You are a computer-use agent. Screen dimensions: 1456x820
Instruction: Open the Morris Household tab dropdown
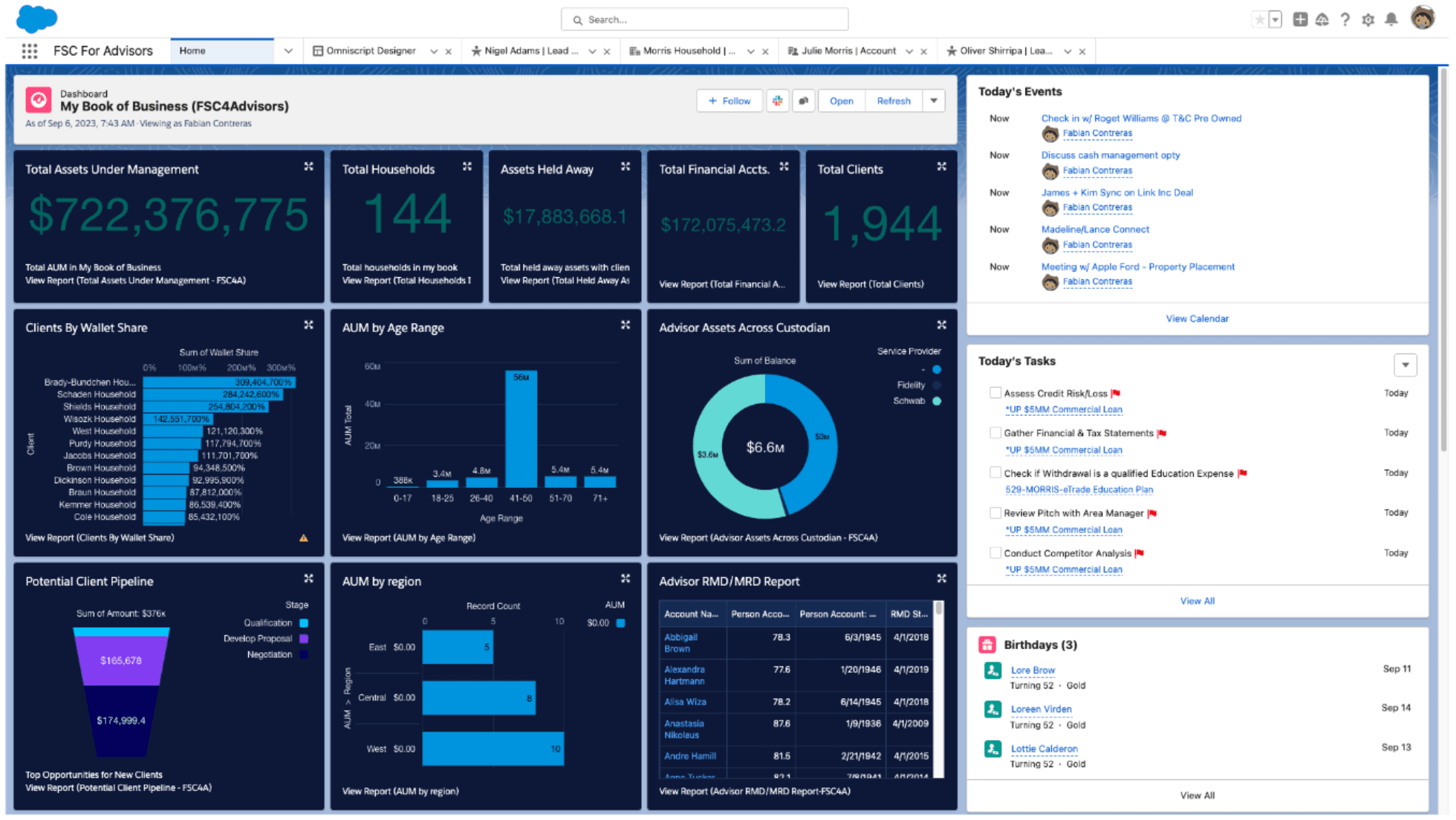pyautogui.click(x=751, y=52)
